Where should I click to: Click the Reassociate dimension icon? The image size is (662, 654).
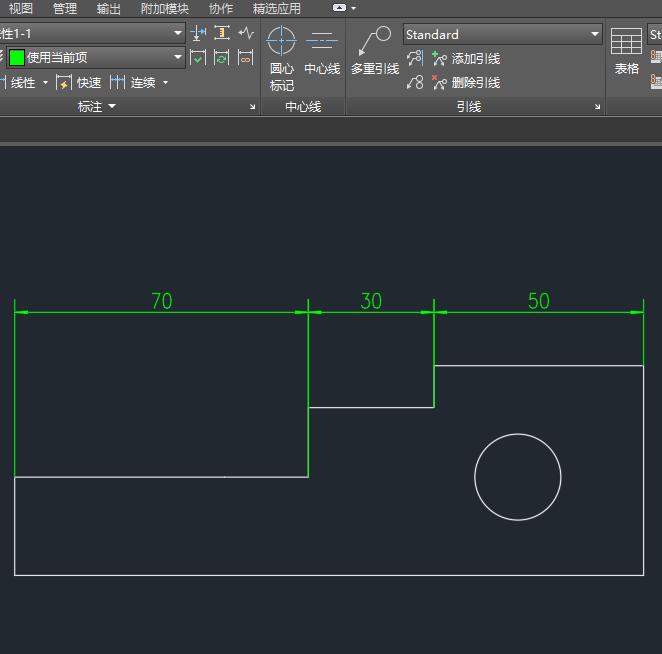pyautogui.click(x=246, y=57)
